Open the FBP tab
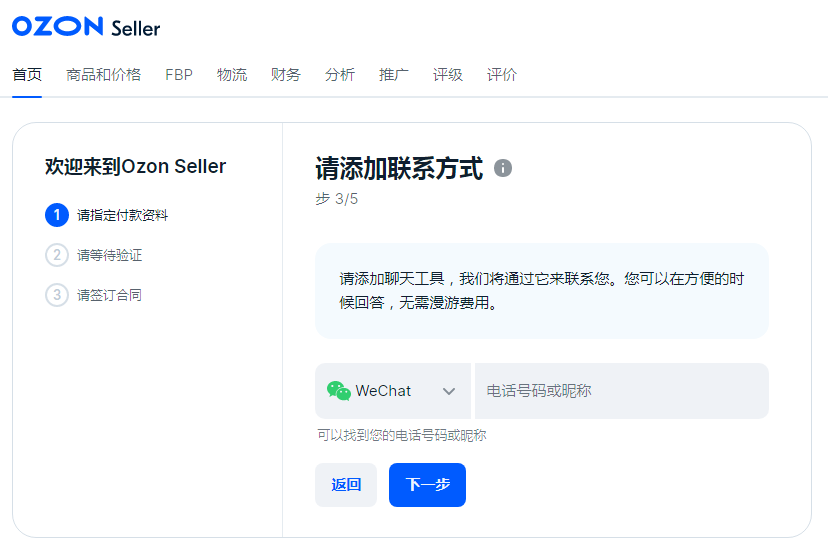Screen dimensions: 828x544 [179, 75]
